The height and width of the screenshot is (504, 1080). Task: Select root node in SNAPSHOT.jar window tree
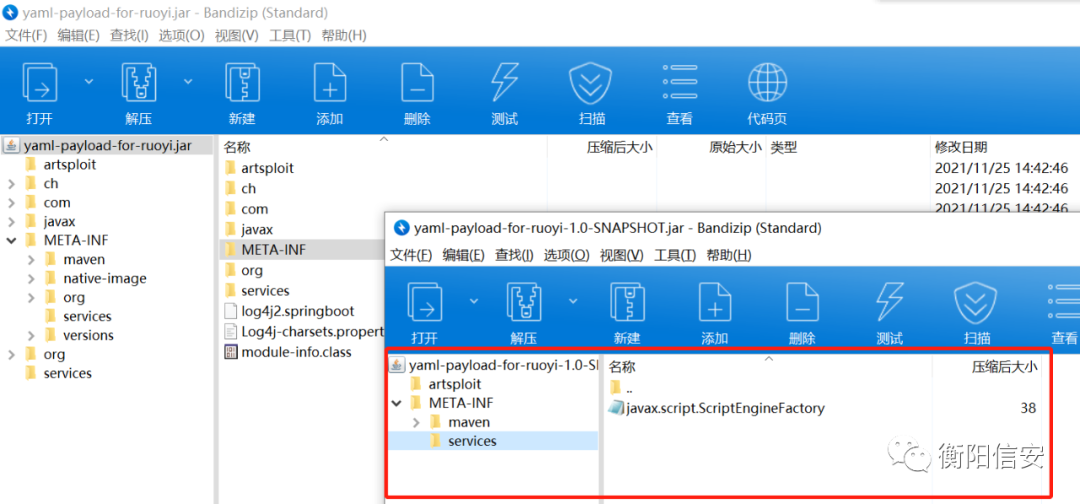tap(493, 365)
